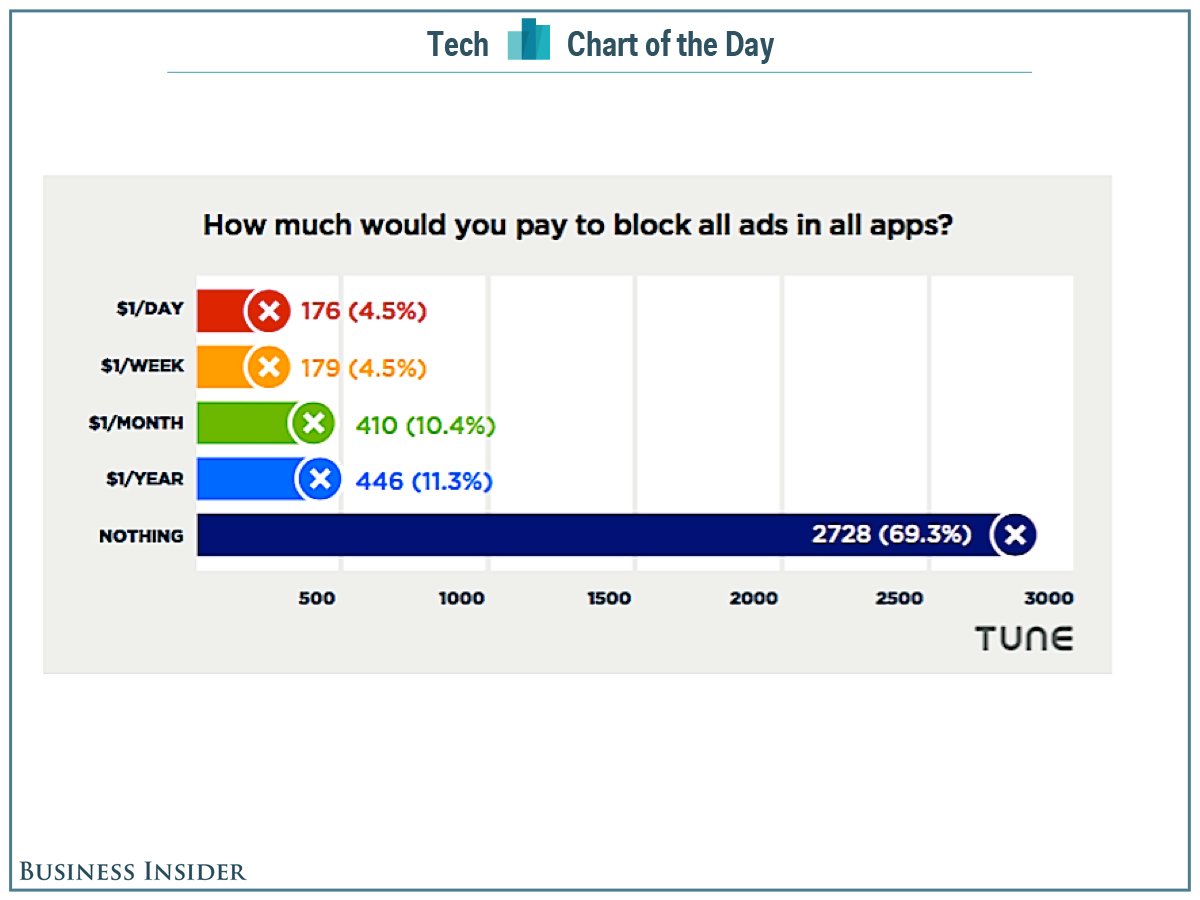Click the orange X icon on $1/WEEK bar

267,368
